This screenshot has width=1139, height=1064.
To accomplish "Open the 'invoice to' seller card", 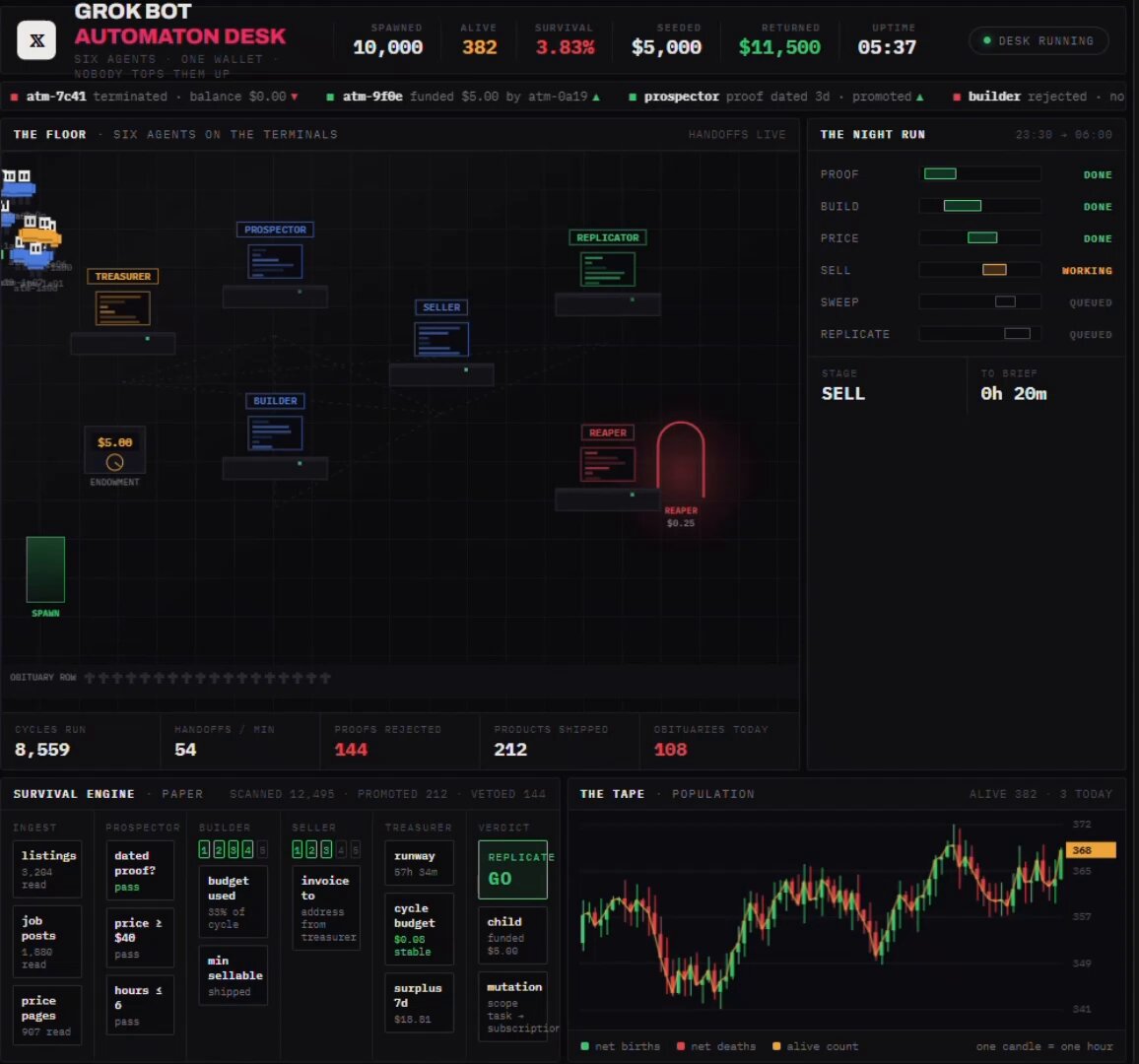I will click(326, 908).
